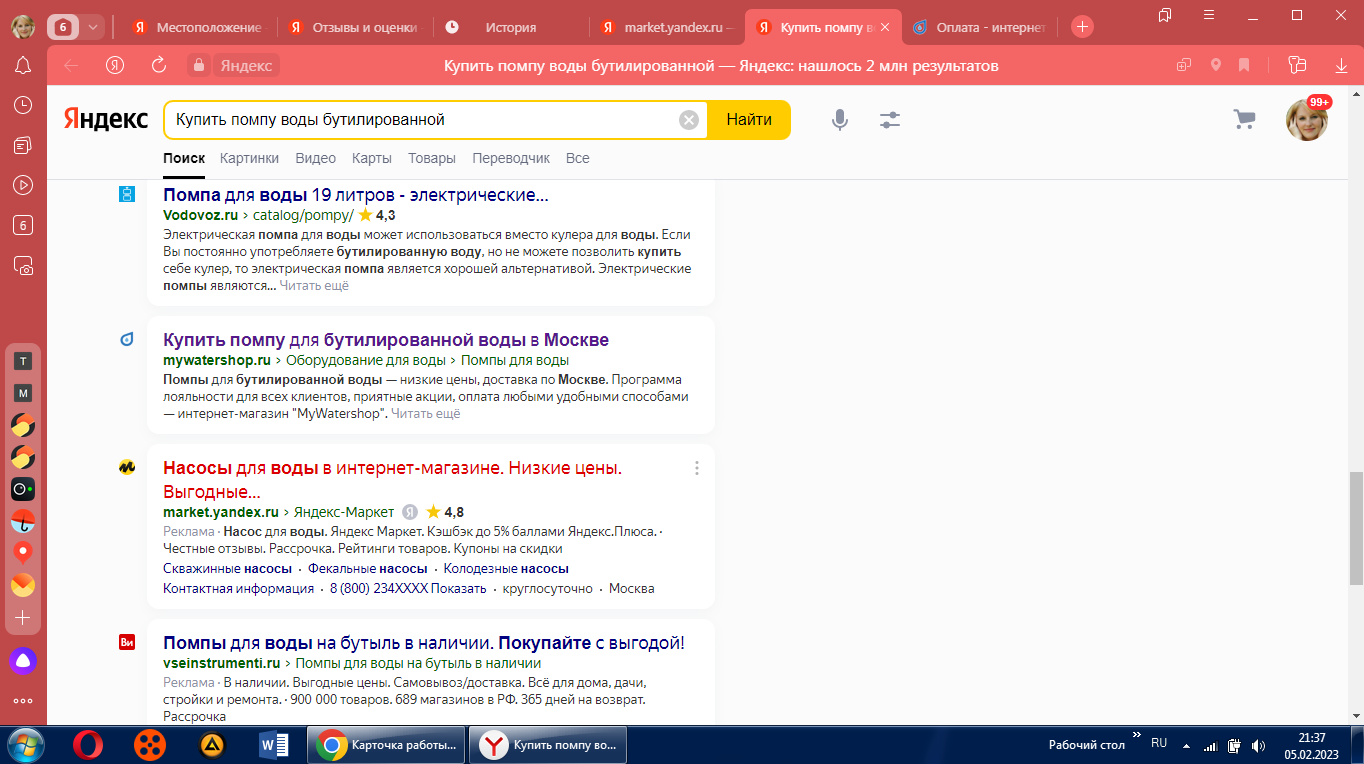Screen dimensions: 1364x764
Task: Open the bookmarks panel icon in the title bar
Action: click(x=1165, y=15)
